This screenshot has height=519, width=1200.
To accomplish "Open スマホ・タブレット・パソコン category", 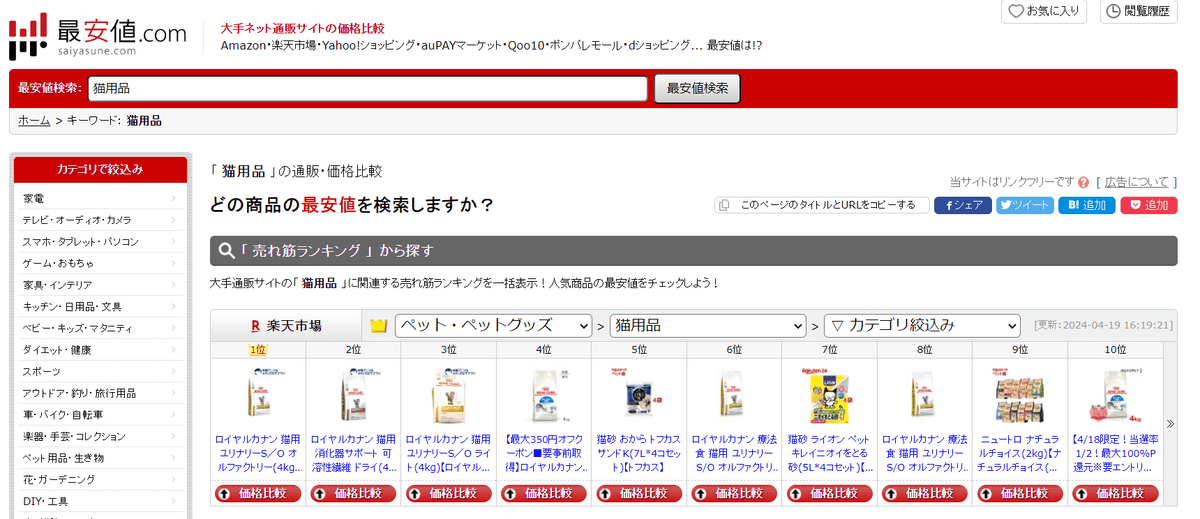I will [101, 242].
